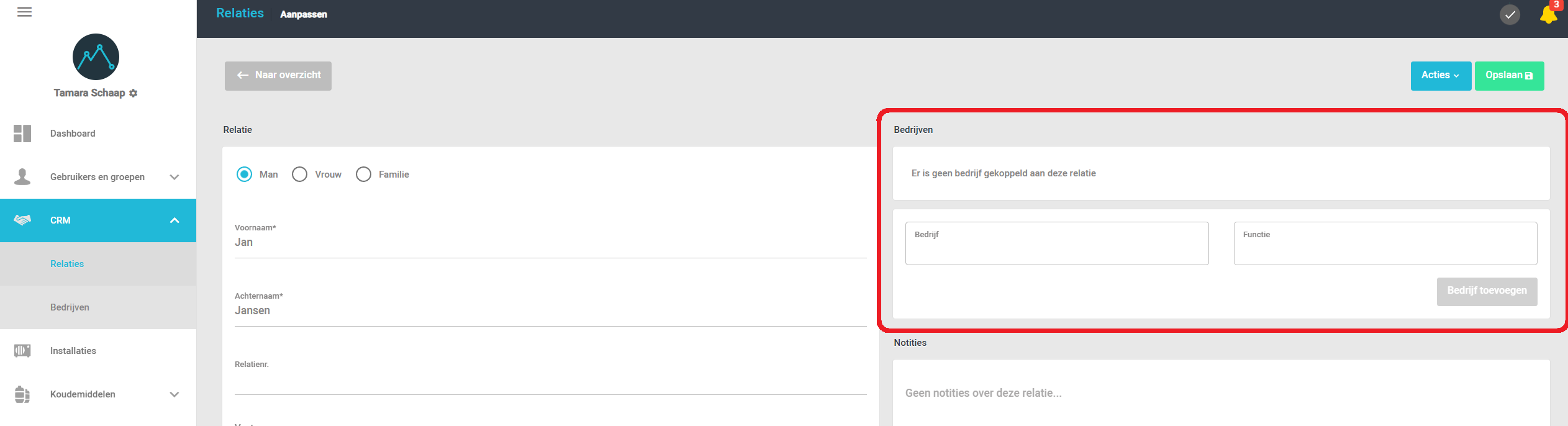Expand Gebruikers en groepen chevron
Image resolution: width=1568 pixels, height=426 pixels.
pos(174,177)
